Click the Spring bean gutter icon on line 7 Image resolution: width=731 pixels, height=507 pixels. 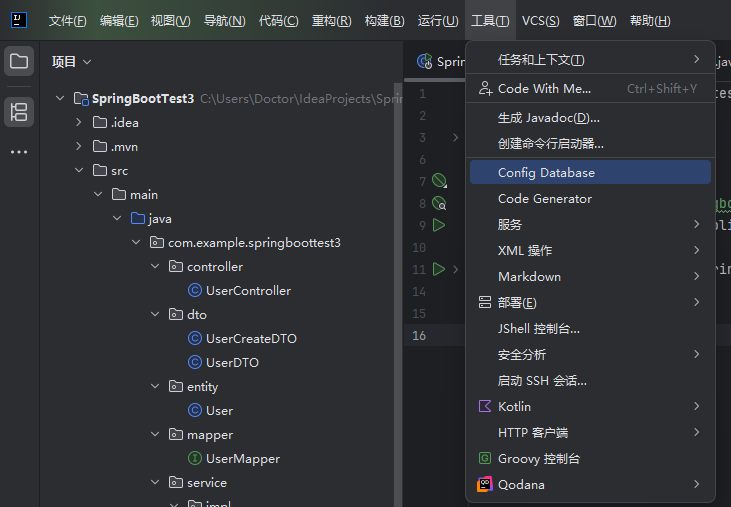coord(439,181)
